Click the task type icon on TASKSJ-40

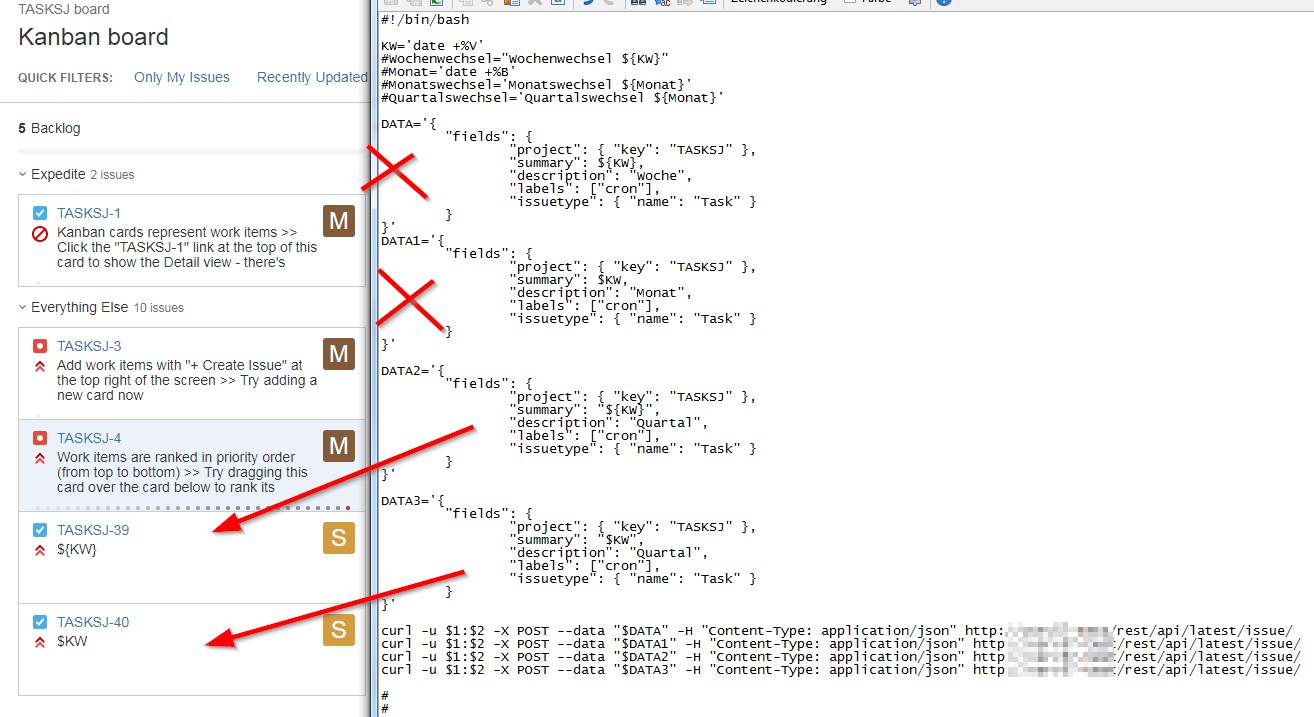click(x=40, y=622)
